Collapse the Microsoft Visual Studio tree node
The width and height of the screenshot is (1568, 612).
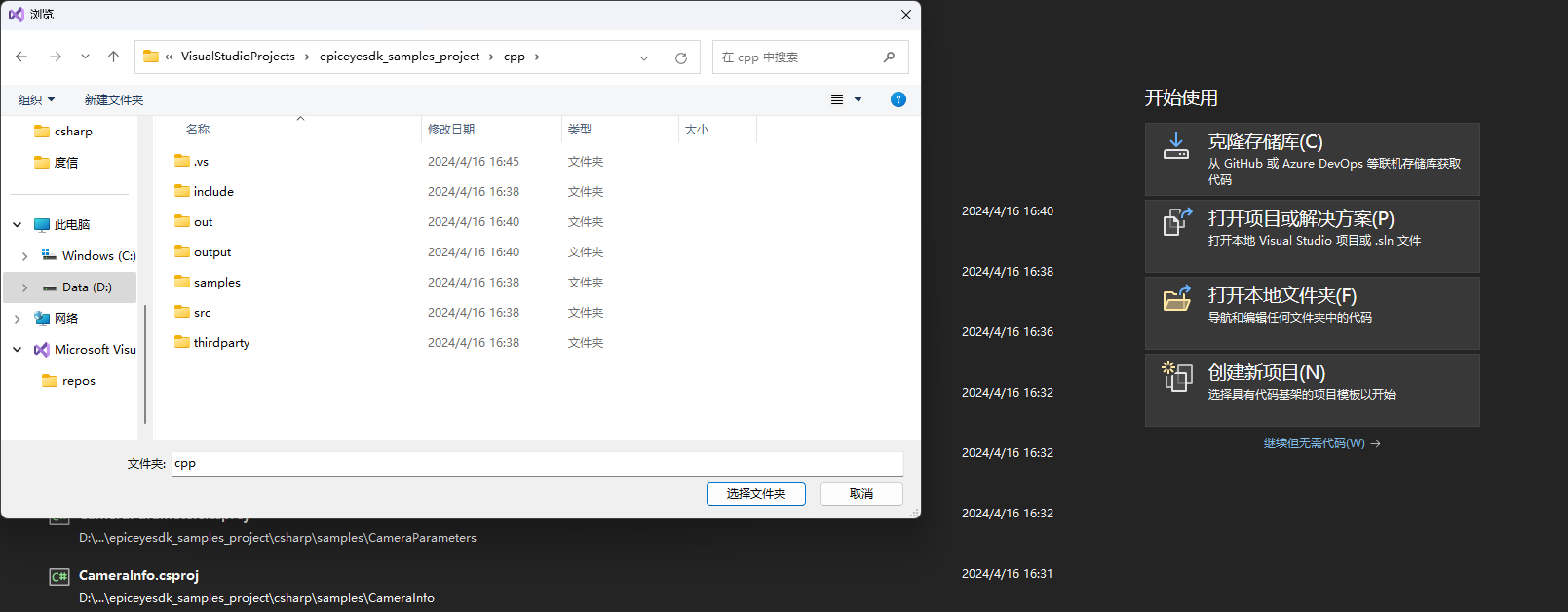17,349
